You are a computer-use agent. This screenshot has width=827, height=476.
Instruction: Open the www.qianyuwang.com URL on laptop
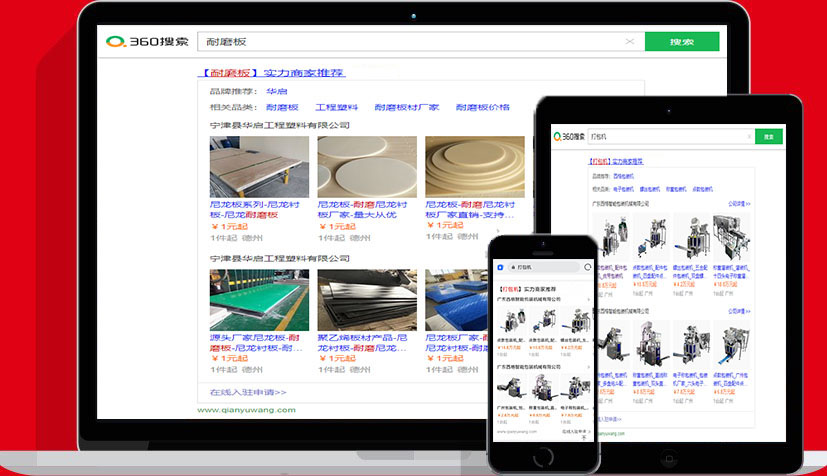coord(246,410)
